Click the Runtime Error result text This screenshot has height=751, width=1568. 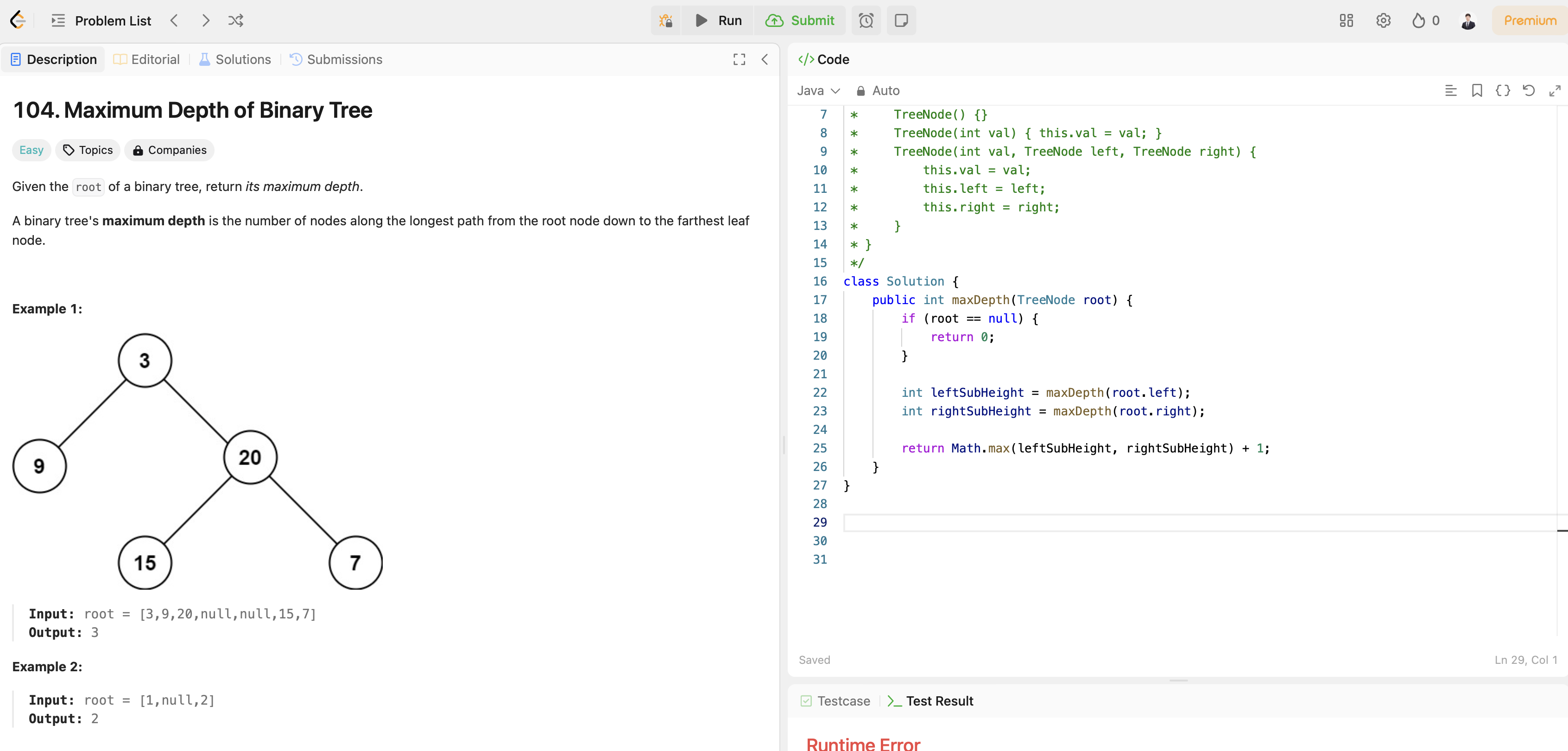click(862, 745)
